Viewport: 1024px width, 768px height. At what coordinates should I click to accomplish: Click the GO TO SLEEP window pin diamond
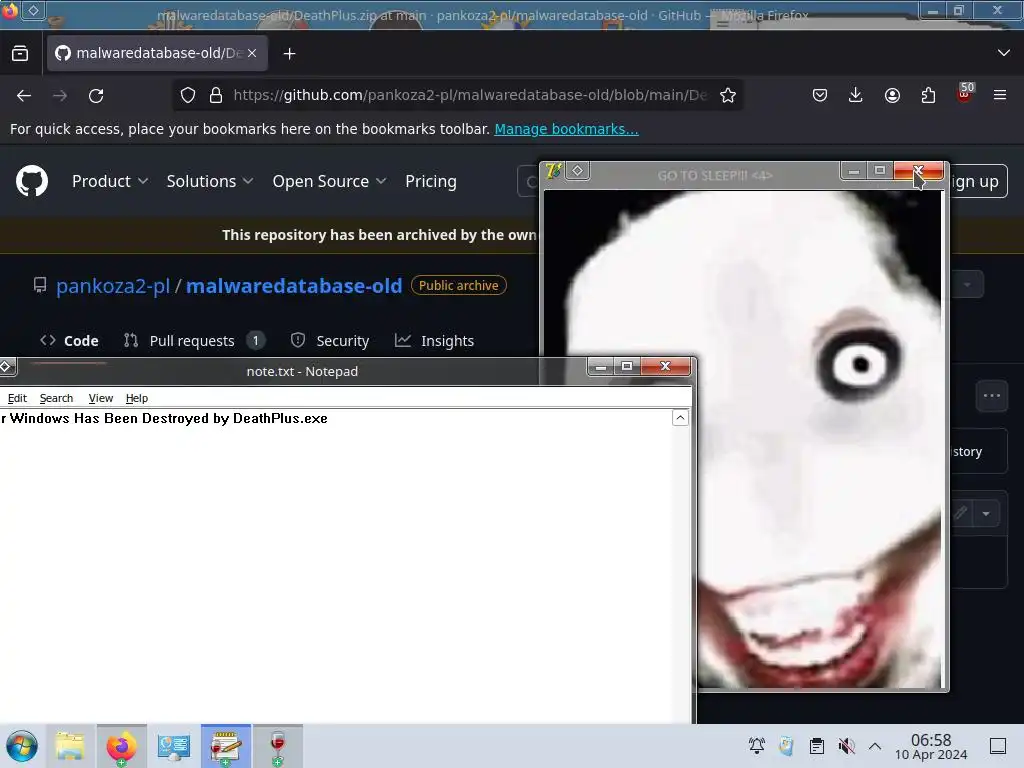[577, 170]
